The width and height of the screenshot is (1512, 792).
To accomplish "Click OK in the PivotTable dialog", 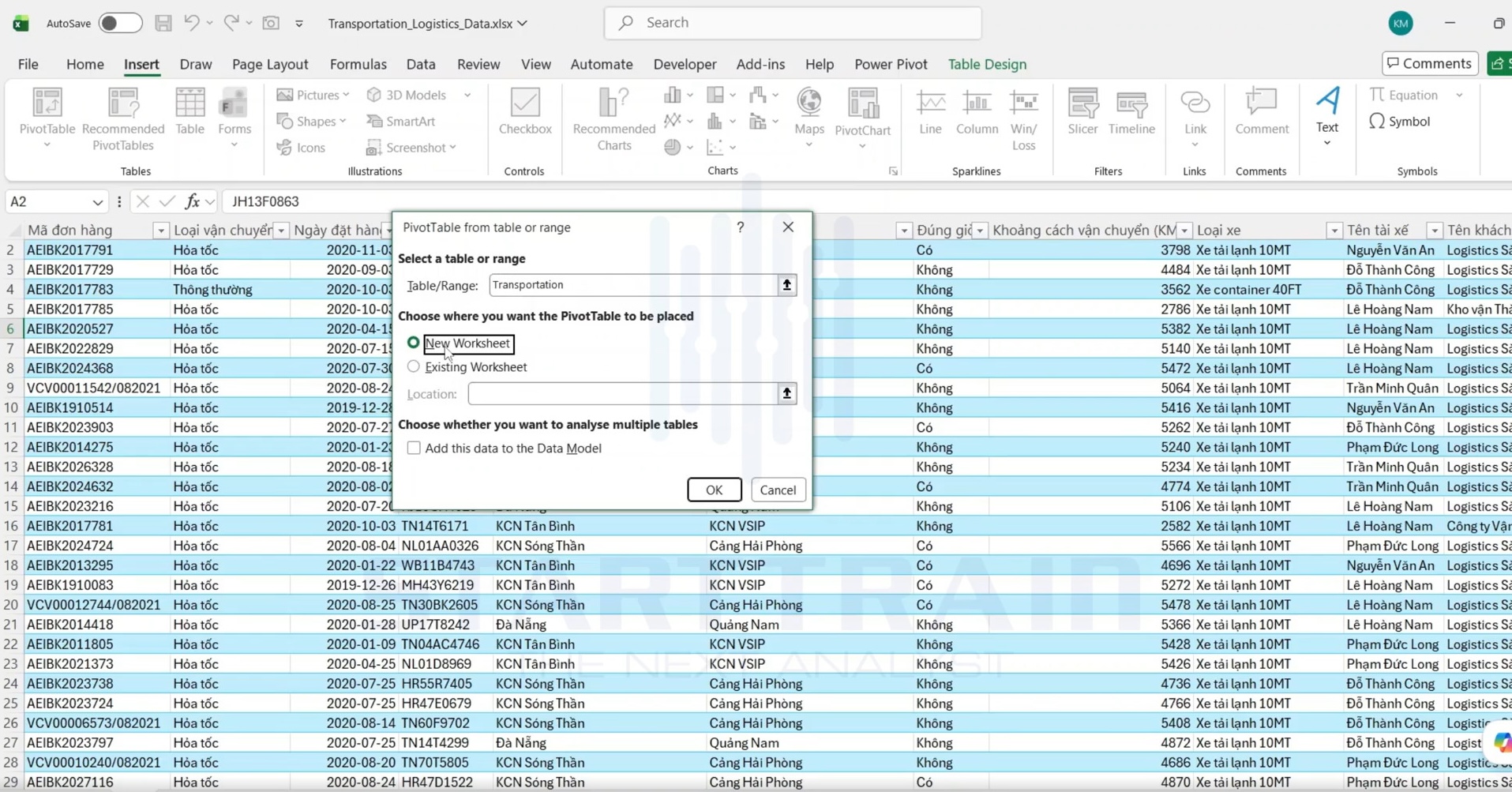I will (714, 490).
